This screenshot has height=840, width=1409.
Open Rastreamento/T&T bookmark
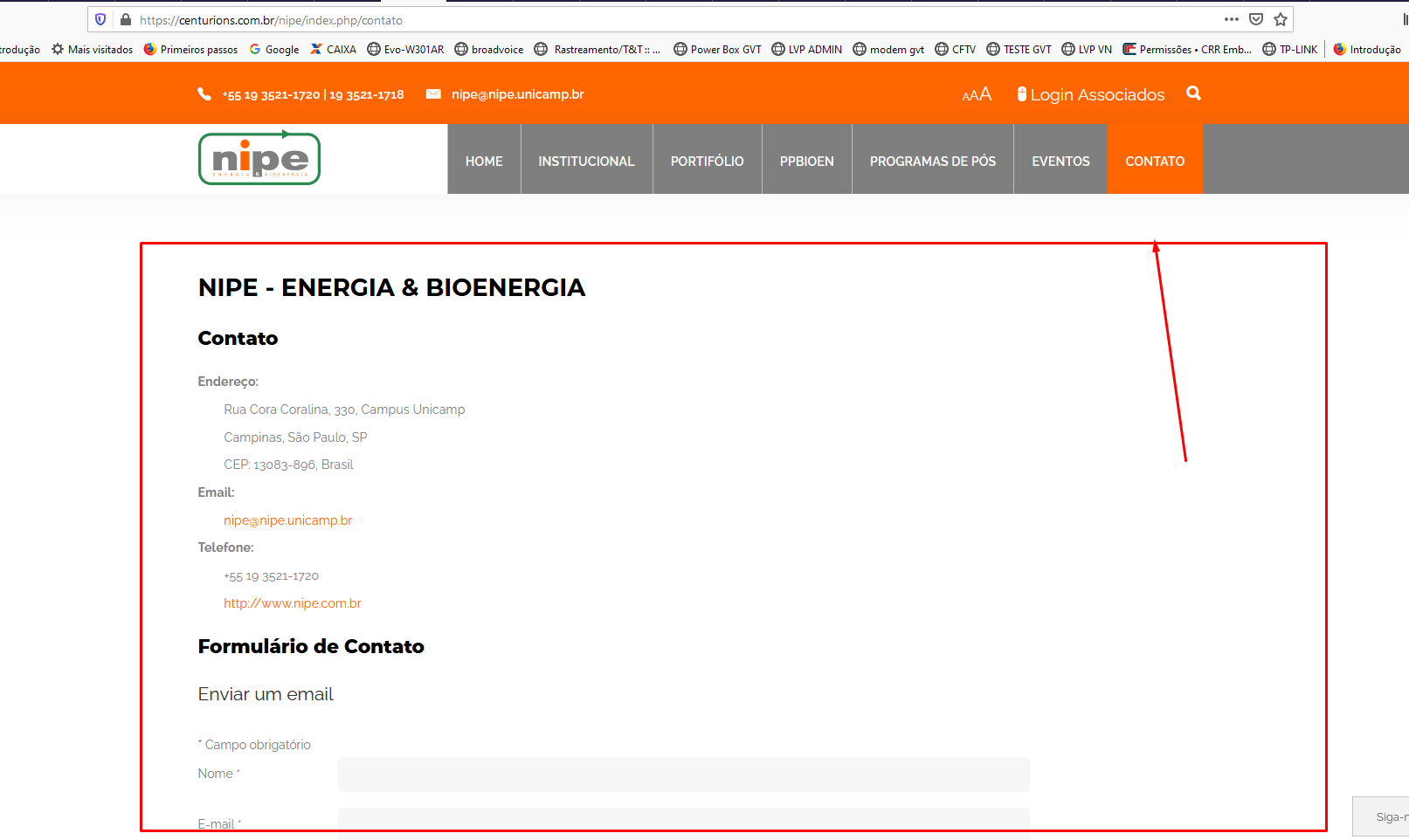click(x=597, y=50)
